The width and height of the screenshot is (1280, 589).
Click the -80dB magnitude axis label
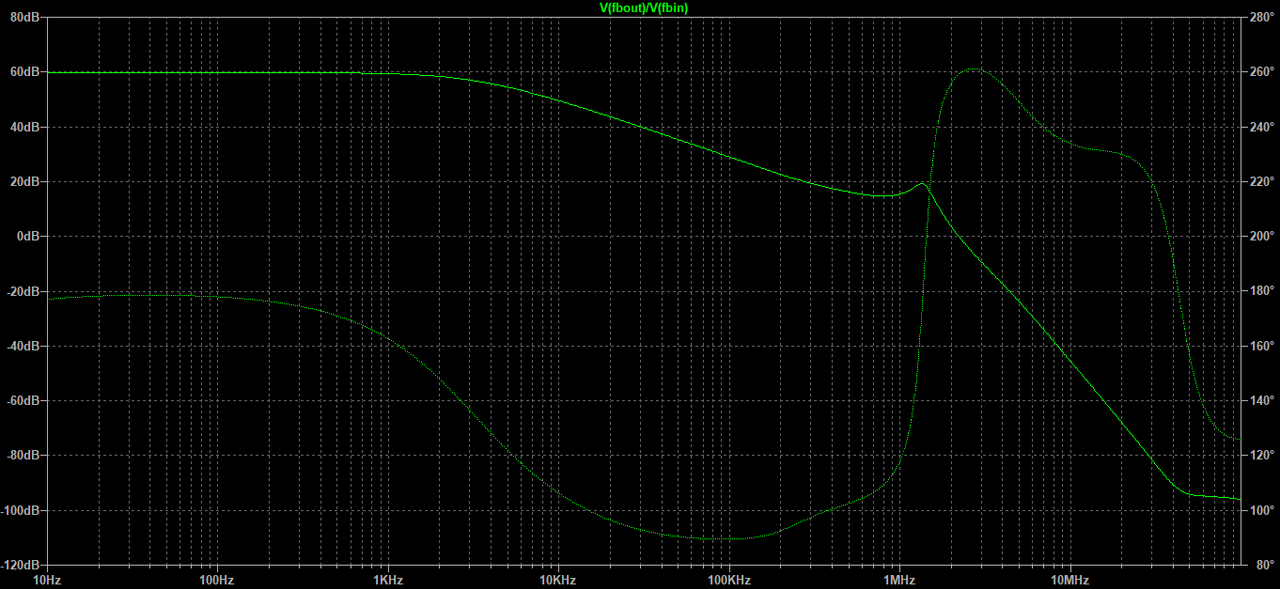(22, 456)
